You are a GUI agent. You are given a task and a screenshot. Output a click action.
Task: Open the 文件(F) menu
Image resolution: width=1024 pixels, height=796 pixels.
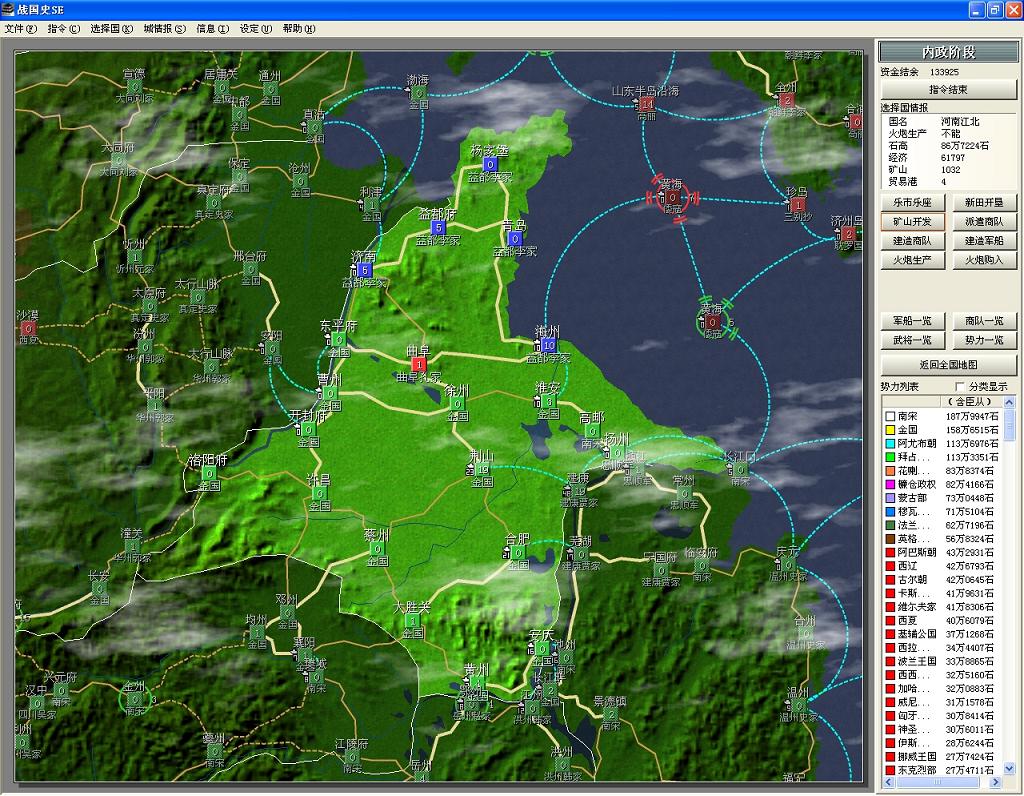[20, 29]
